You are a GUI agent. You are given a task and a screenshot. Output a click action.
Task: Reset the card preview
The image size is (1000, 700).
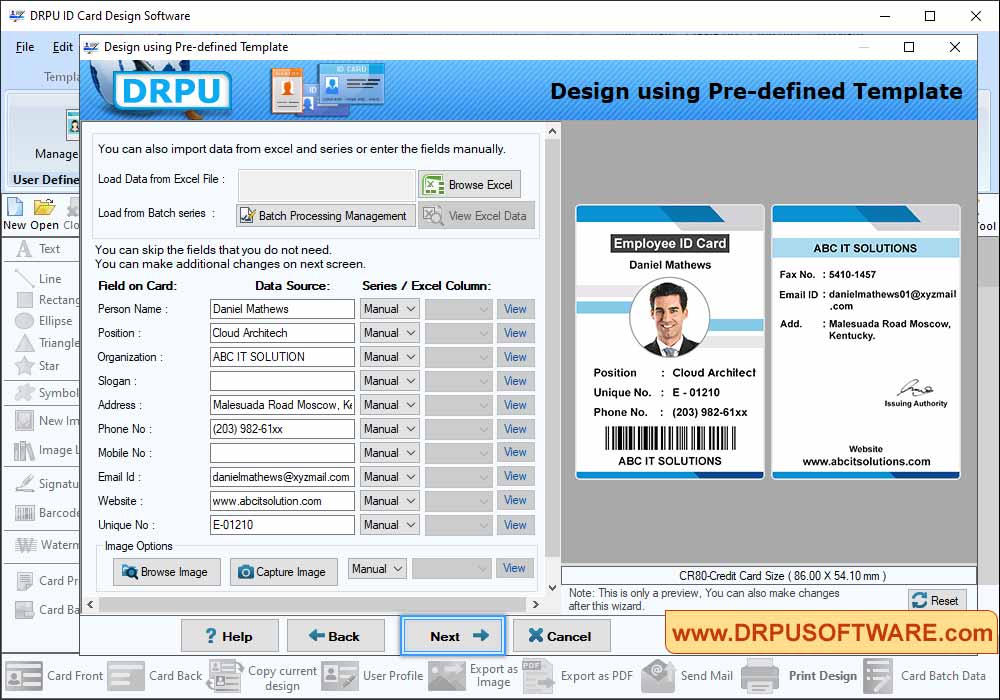(x=937, y=600)
